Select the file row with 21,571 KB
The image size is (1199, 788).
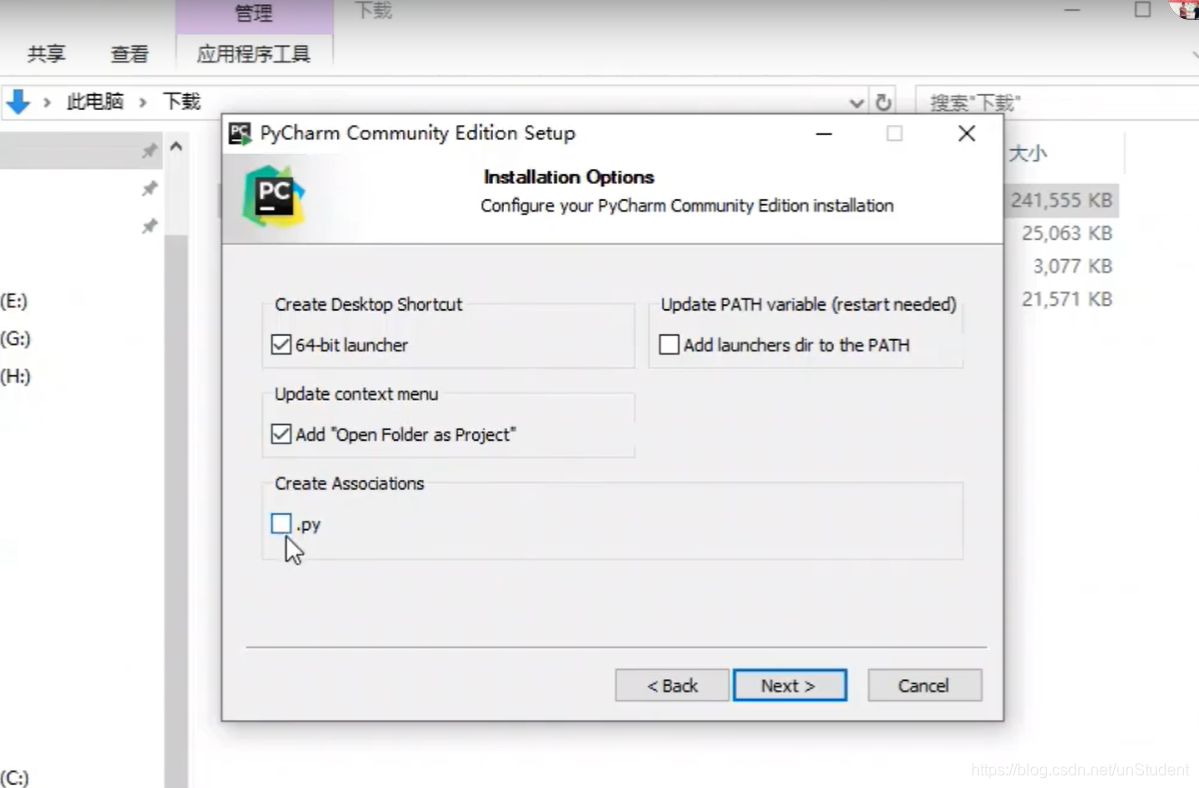point(1067,299)
